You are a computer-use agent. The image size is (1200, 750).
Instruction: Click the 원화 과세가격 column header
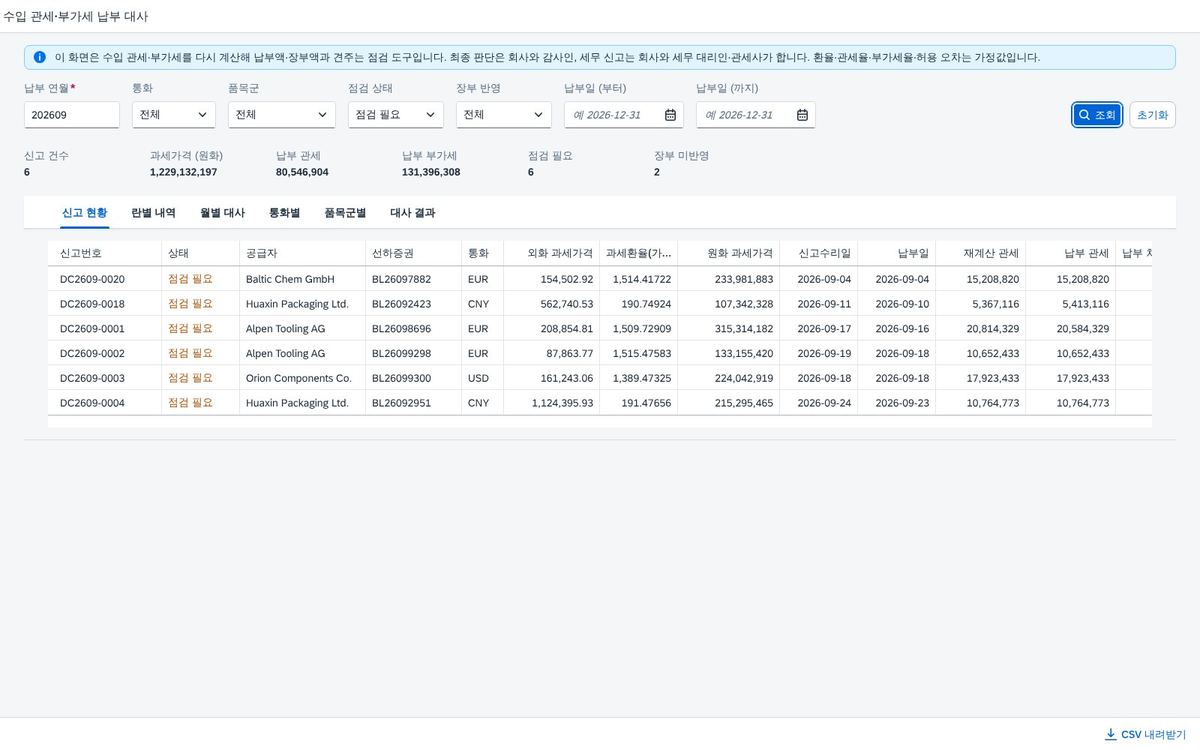pos(730,253)
